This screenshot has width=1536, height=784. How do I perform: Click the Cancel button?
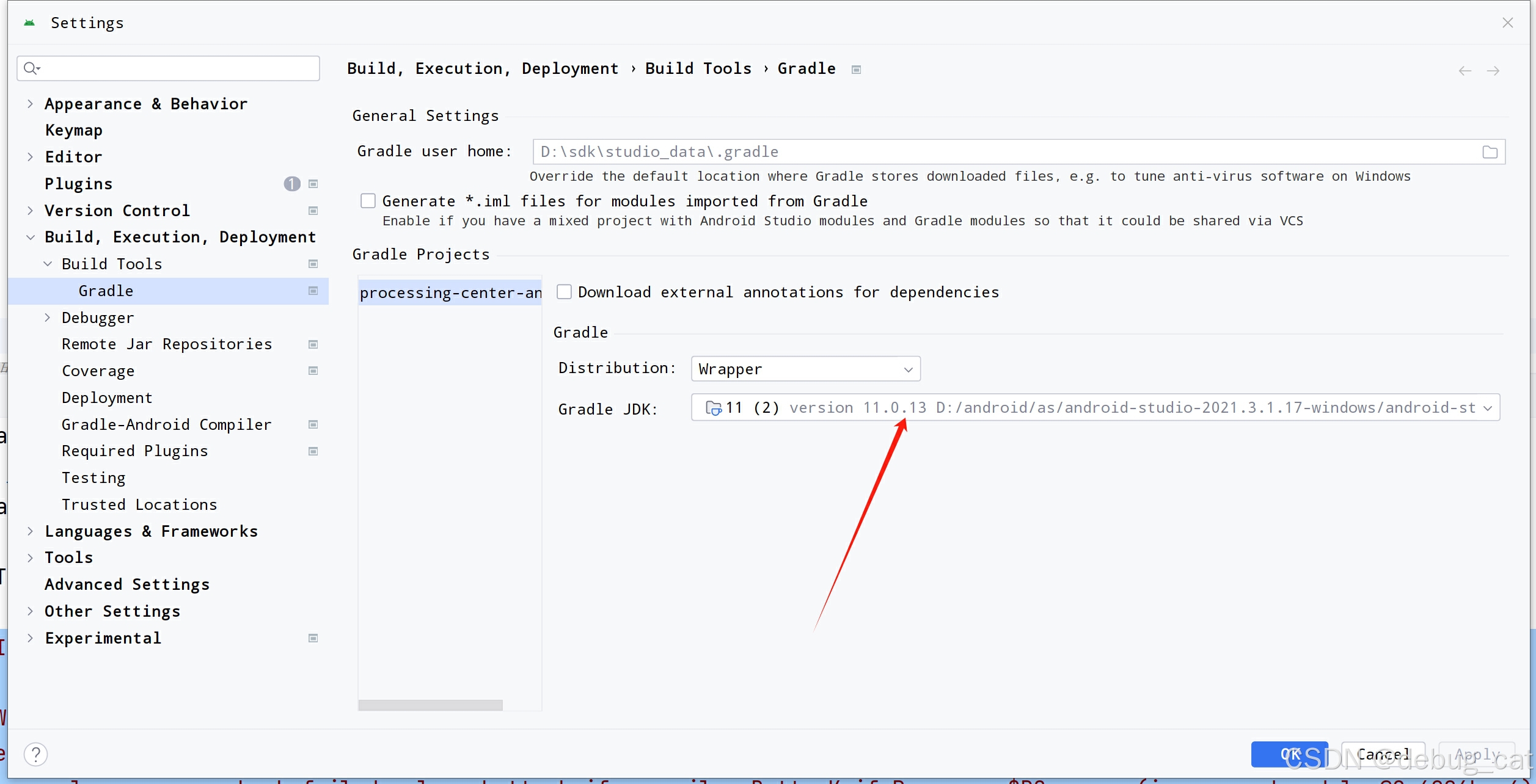pos(1383,754)
